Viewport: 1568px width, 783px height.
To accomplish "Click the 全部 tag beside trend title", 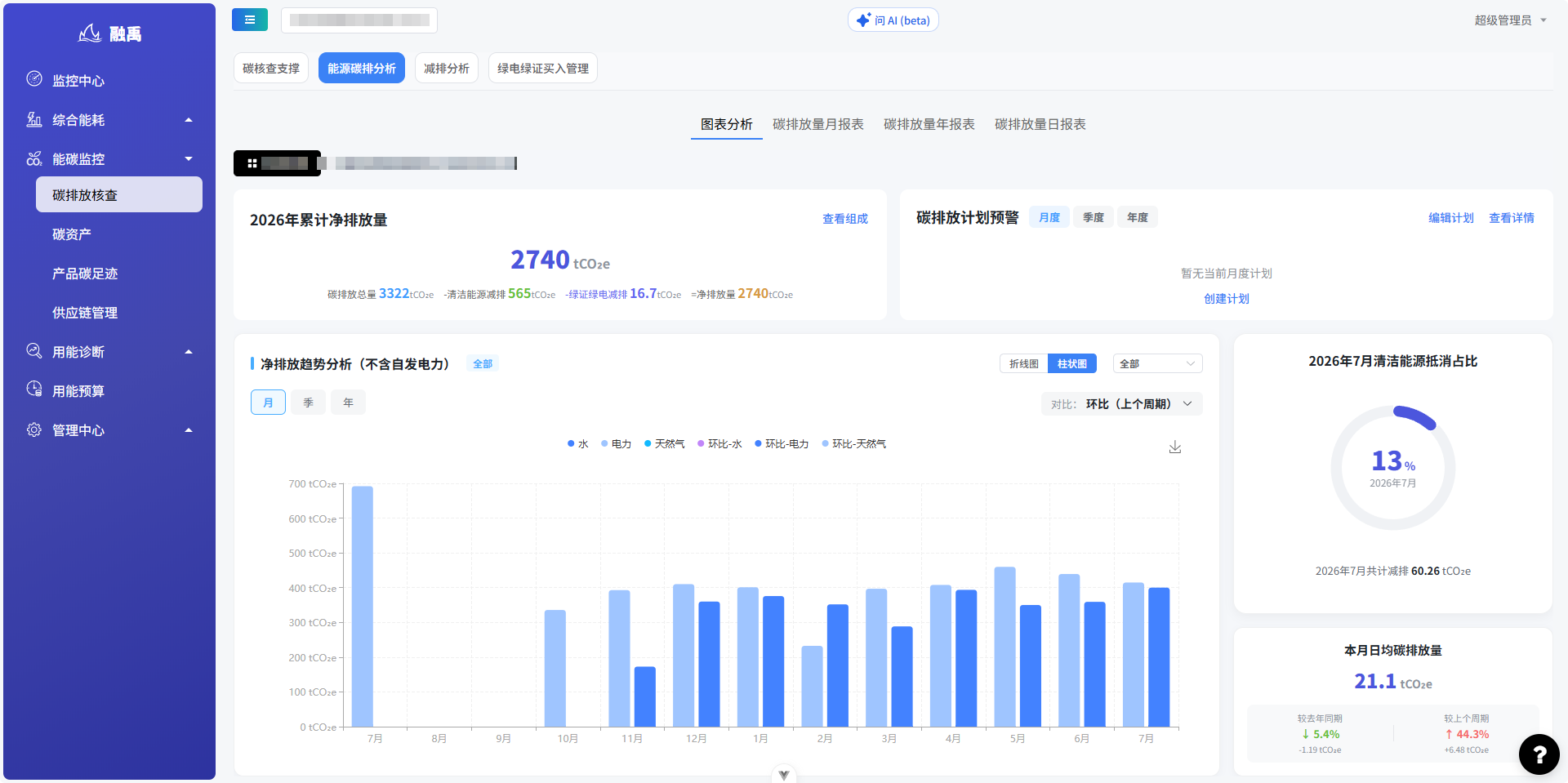I will [x=483, y=364].
